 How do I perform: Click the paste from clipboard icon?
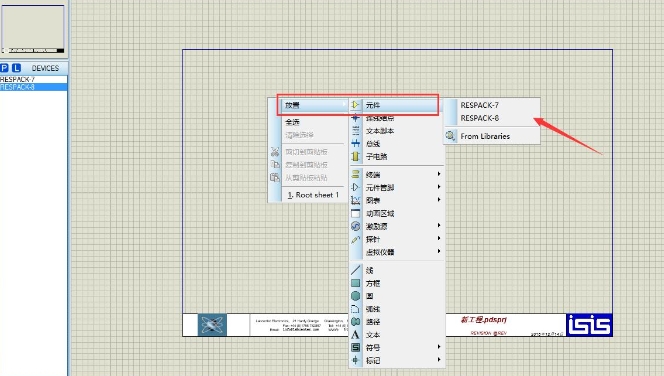coord(275,177)
